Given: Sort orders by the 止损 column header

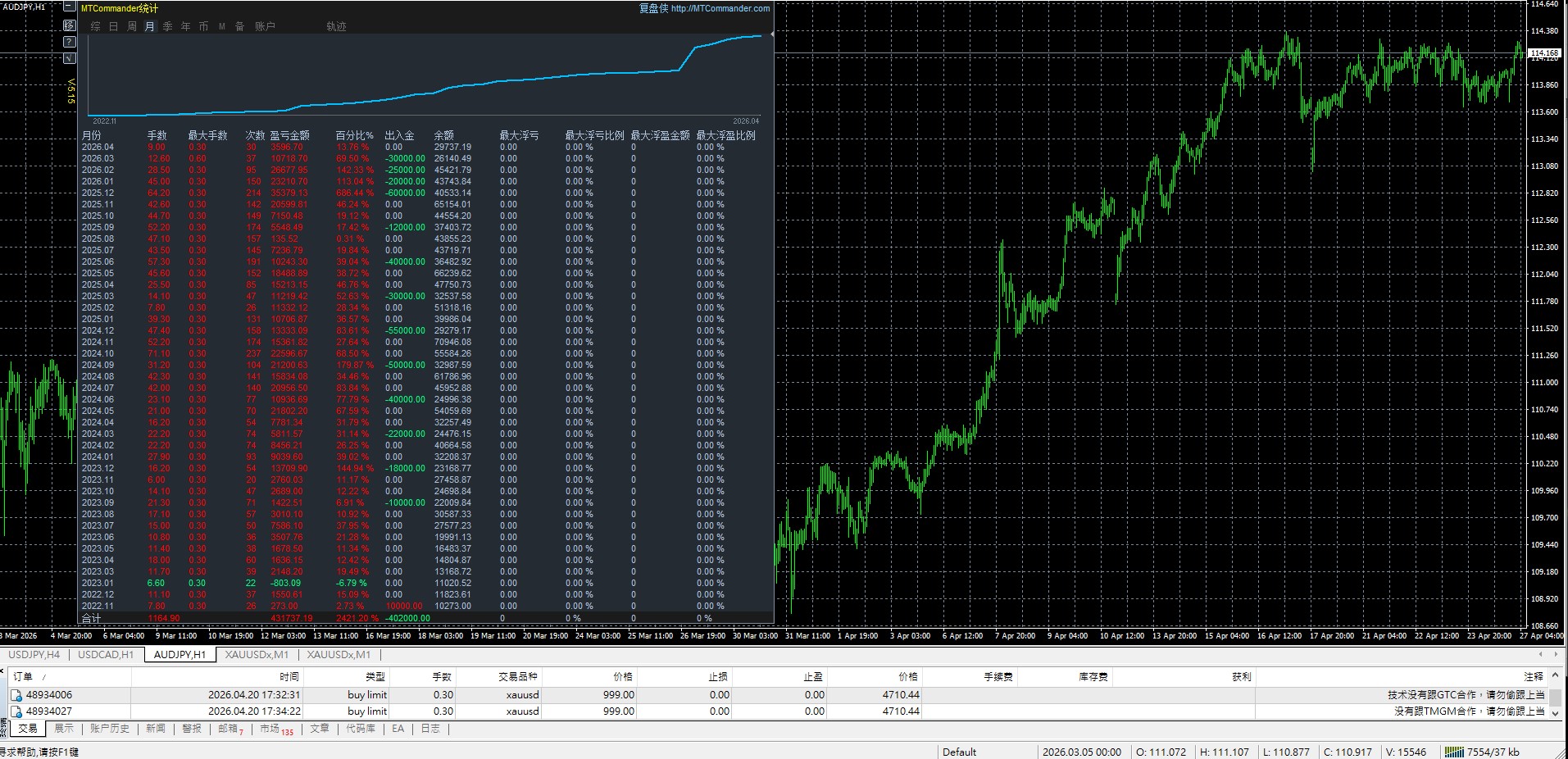Looking at the screenshot, I should 684,677.
